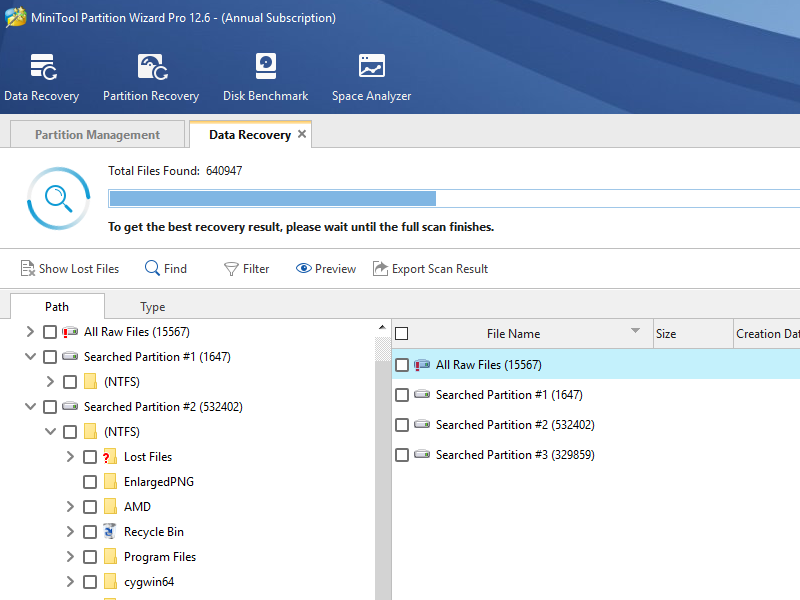
Task: Collapse Searched Partition #2 in the tree
Action: [30, 407]
